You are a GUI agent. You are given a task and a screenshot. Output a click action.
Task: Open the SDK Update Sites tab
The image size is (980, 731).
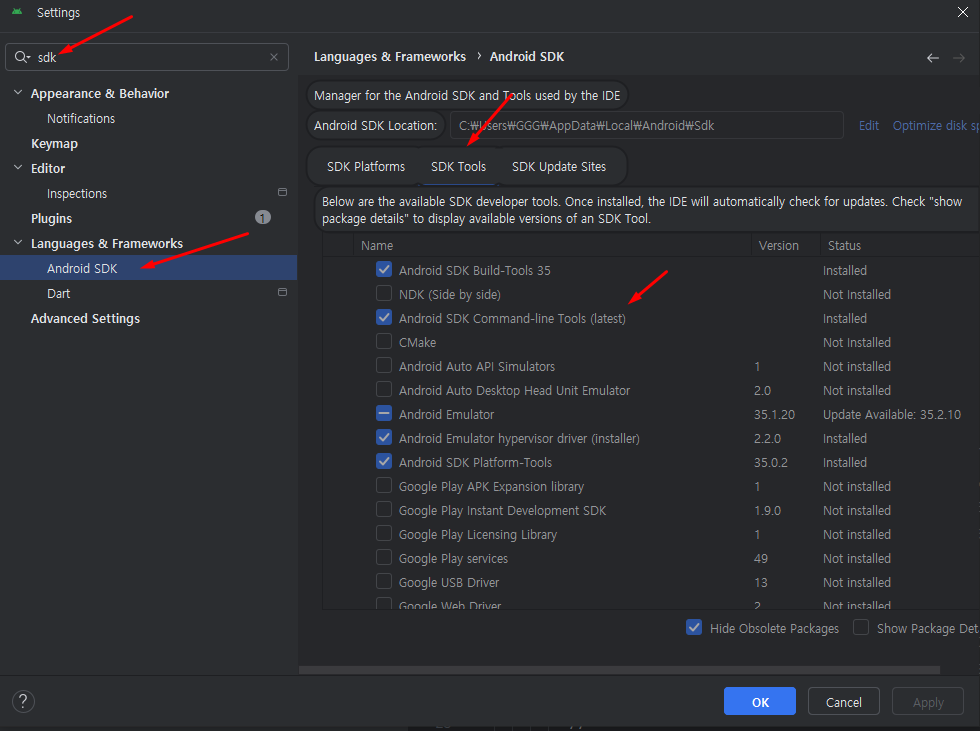(559, 167)
